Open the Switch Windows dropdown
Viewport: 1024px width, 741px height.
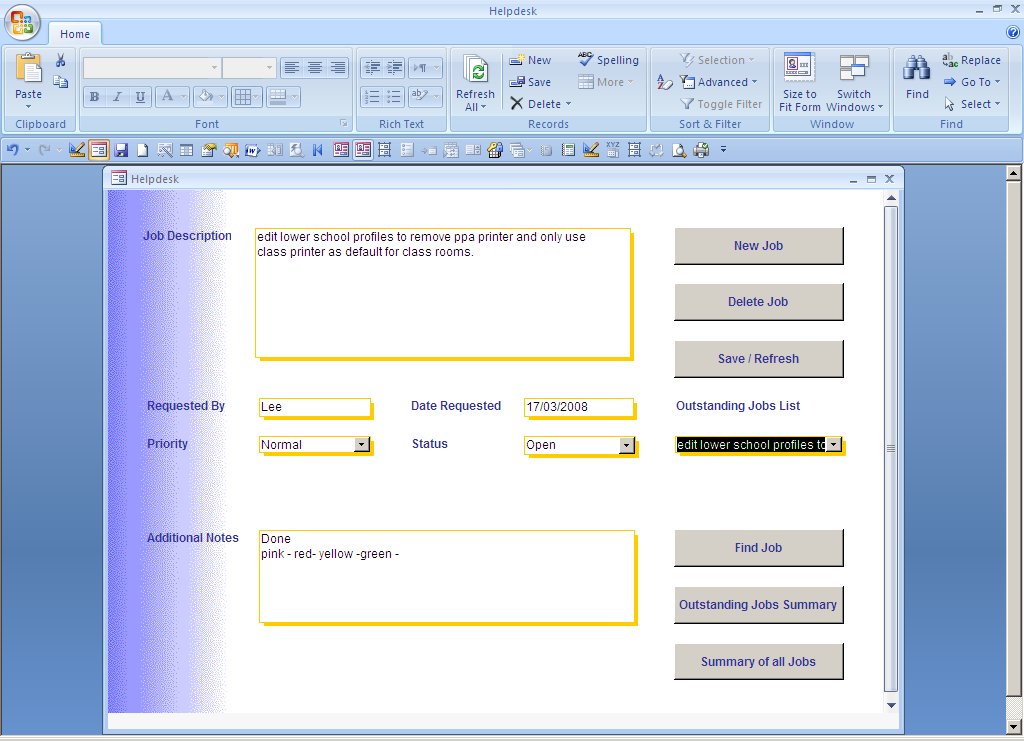(x=854, y=83)
